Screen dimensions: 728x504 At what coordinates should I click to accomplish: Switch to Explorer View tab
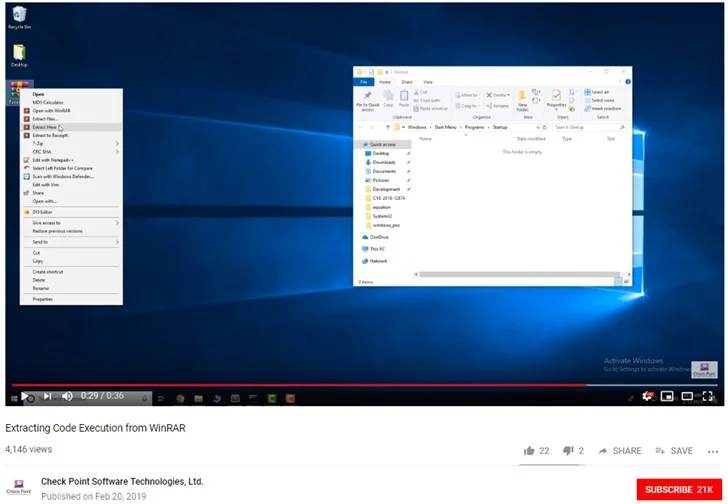428,82
